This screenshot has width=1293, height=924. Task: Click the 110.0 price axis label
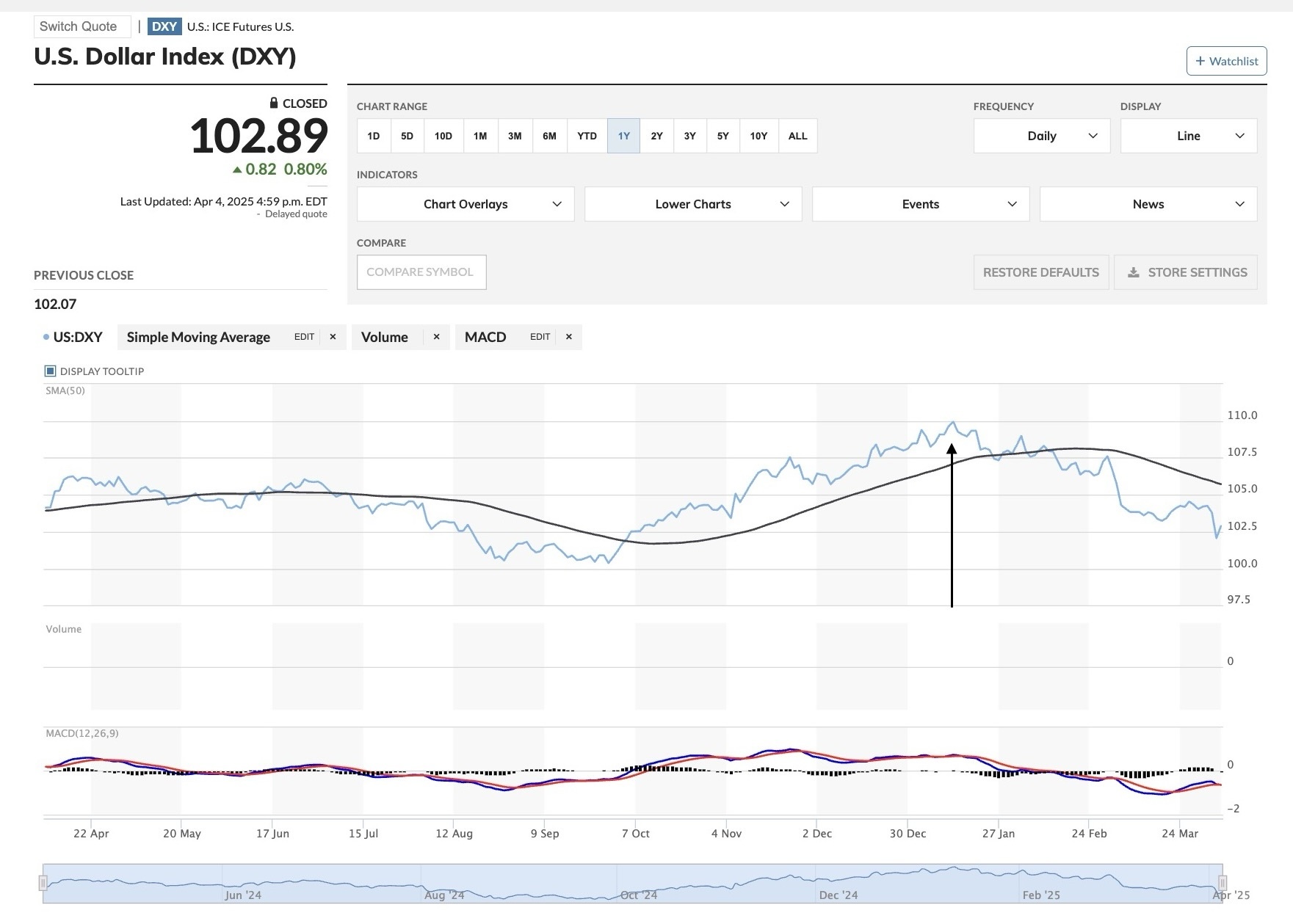pyautogui.click(x=1242, y=415)
